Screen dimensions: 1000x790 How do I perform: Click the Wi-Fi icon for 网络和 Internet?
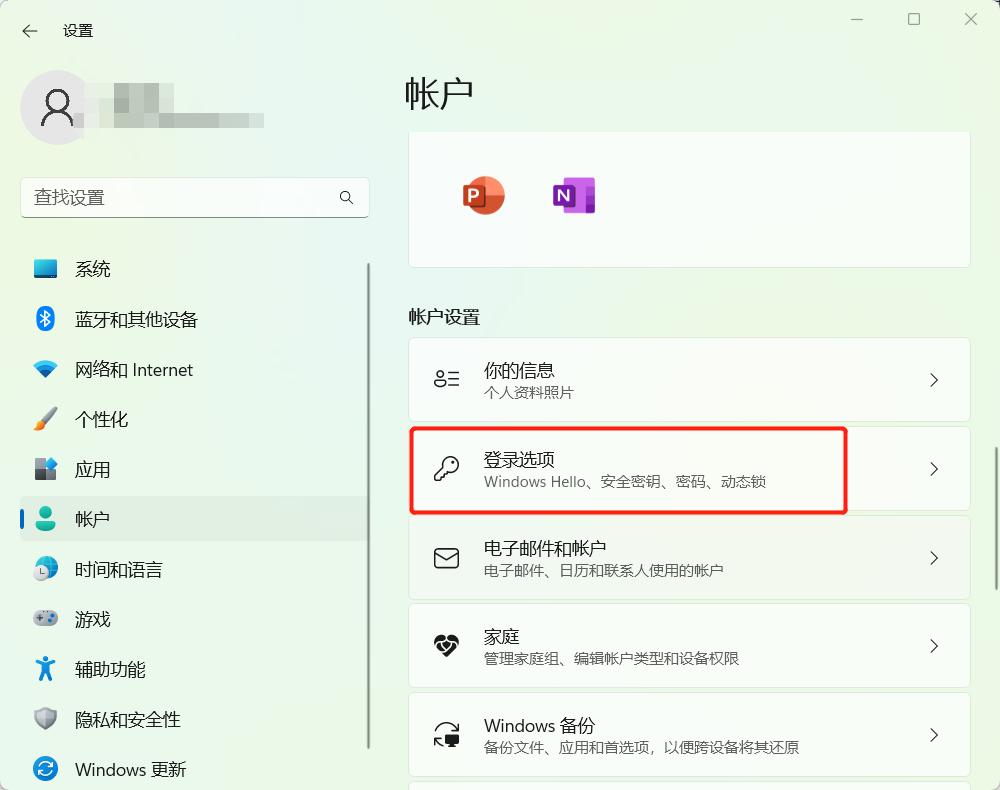tap(46, 369)
